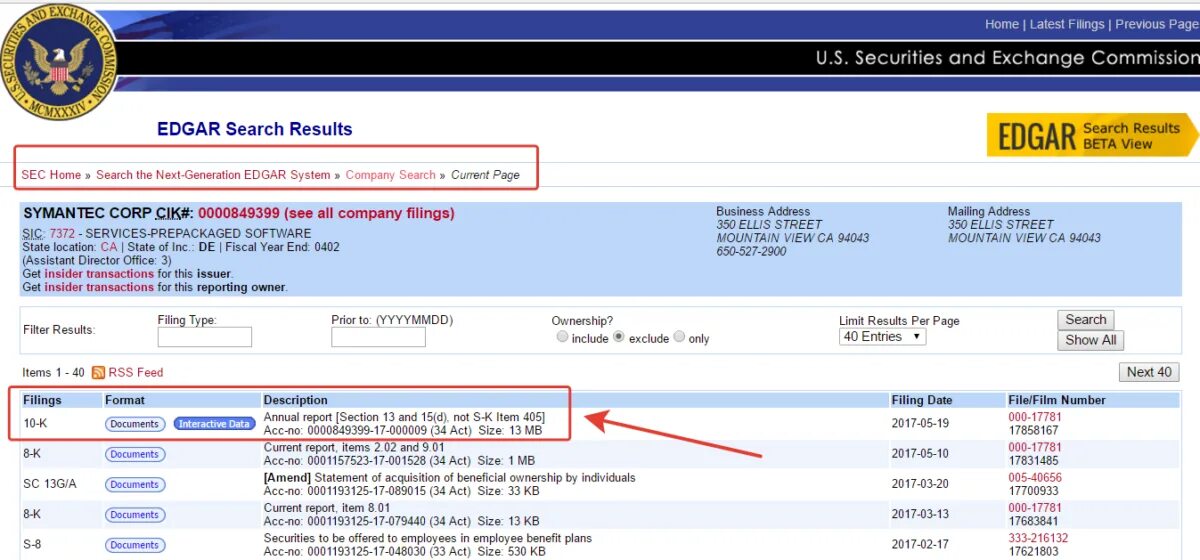The height and width of the screenshot is (560, 1200).
Task: Click the Description column header
Action: [x=296, y=400]
